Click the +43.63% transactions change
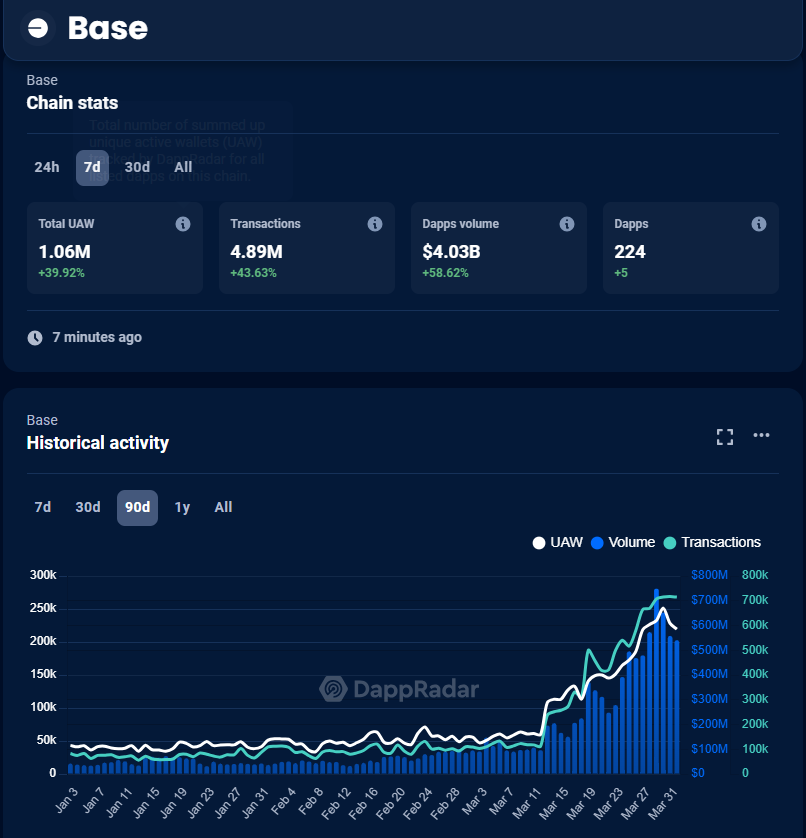Screen dimensions: 806x838 253,273
